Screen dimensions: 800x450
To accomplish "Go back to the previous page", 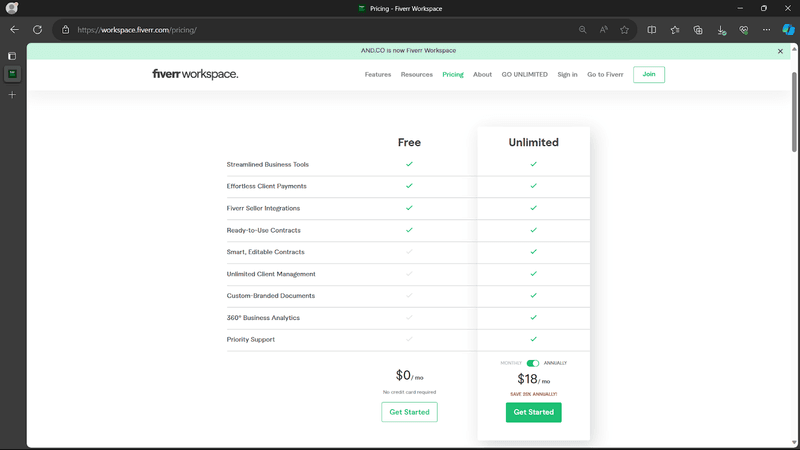I will [14, 30].
